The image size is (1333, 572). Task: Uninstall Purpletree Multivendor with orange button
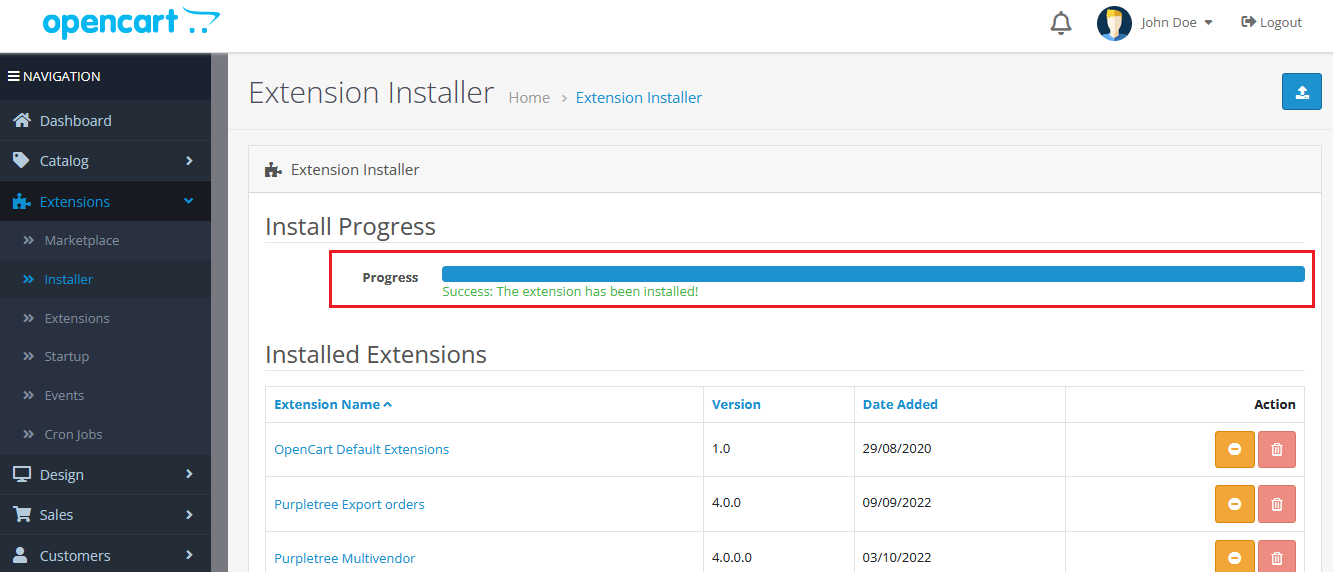(1234, 556)
